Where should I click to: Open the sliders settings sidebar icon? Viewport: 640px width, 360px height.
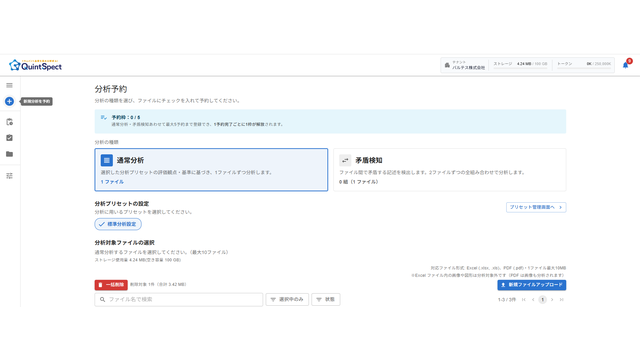pyautogui.click(x=9, y=176)
